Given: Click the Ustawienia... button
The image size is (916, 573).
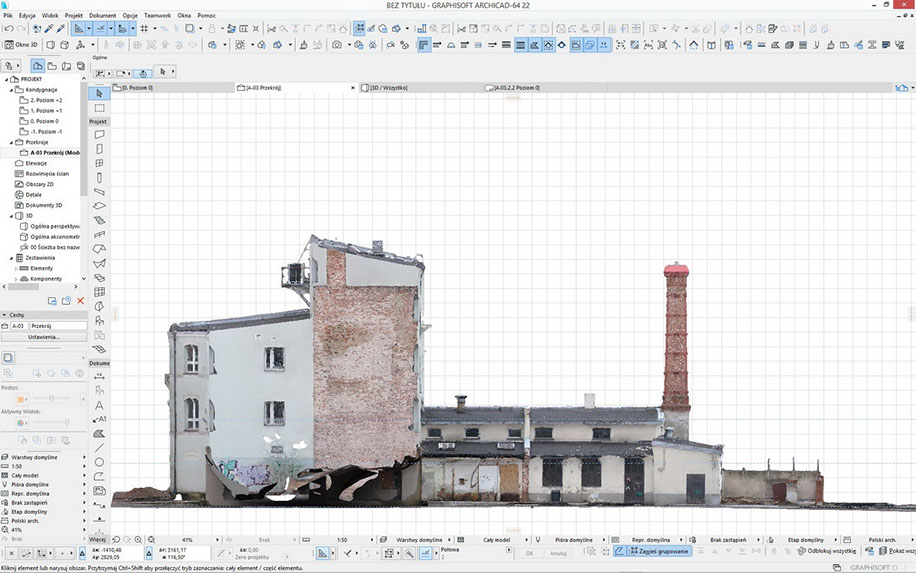Looking at the screenshot, I should pyautogui.click(x=44, y=336).
